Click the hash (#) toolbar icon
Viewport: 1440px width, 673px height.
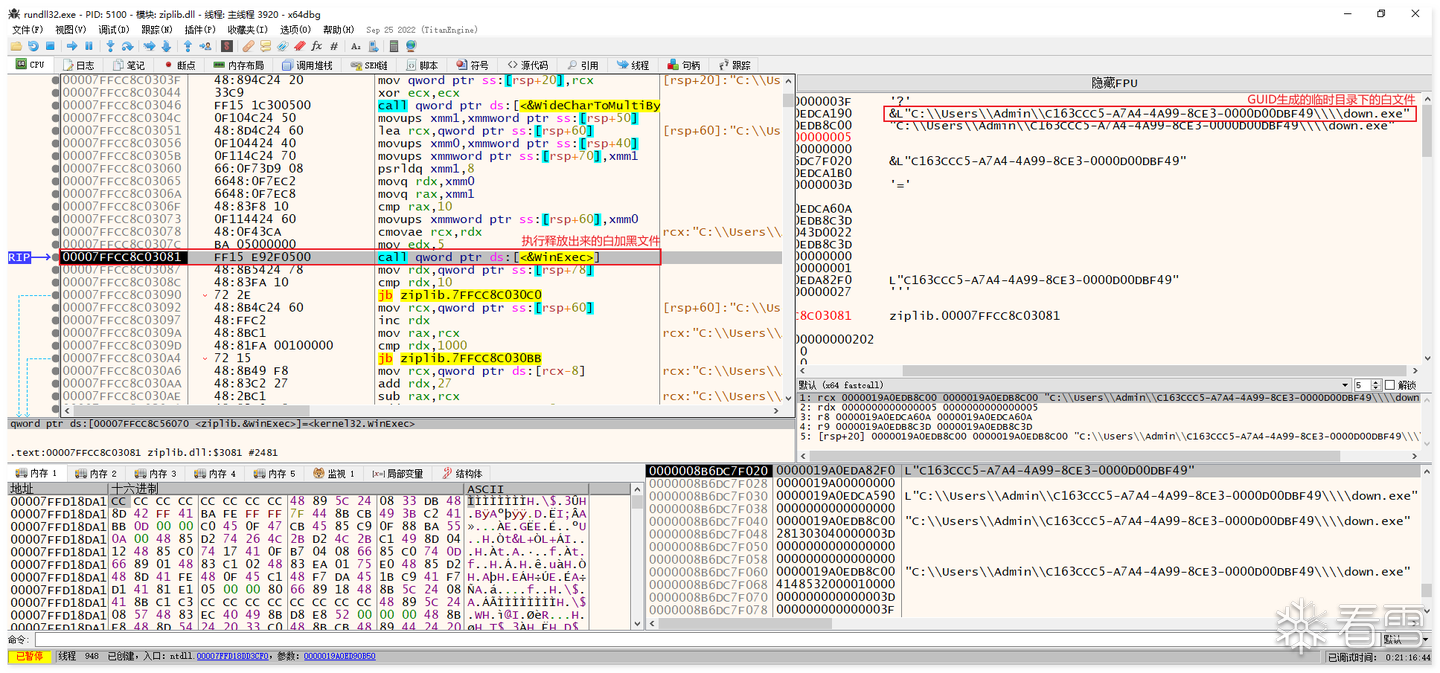[334, 46]
